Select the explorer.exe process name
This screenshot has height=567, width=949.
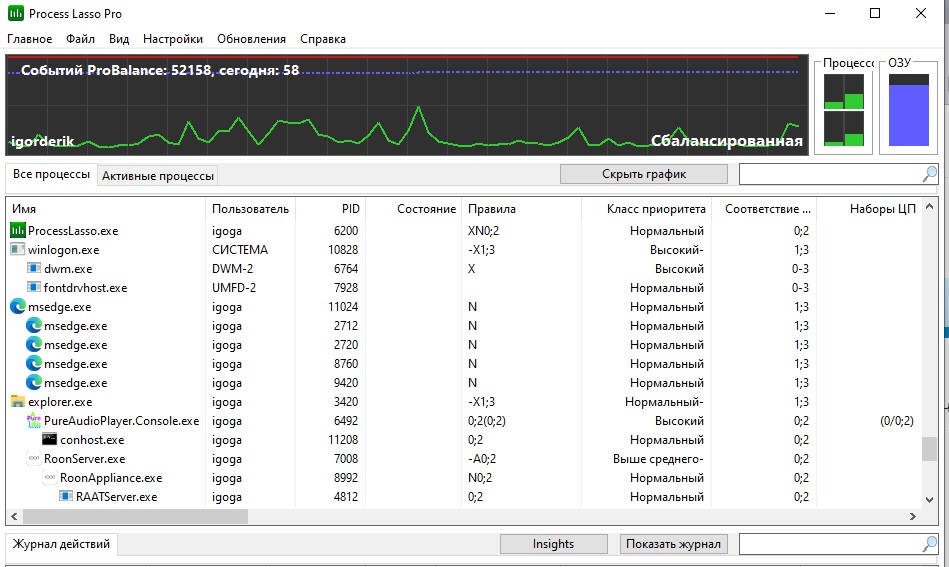point(61,402)
